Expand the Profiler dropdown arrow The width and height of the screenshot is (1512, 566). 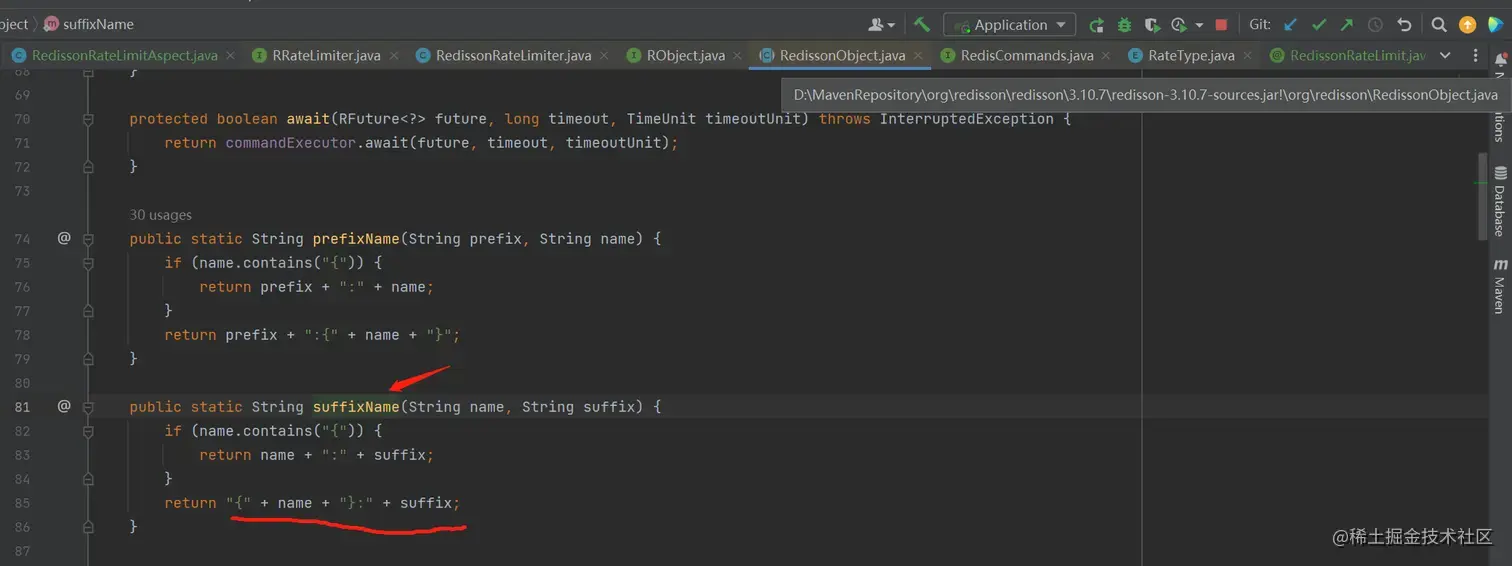pos(1199,25)
